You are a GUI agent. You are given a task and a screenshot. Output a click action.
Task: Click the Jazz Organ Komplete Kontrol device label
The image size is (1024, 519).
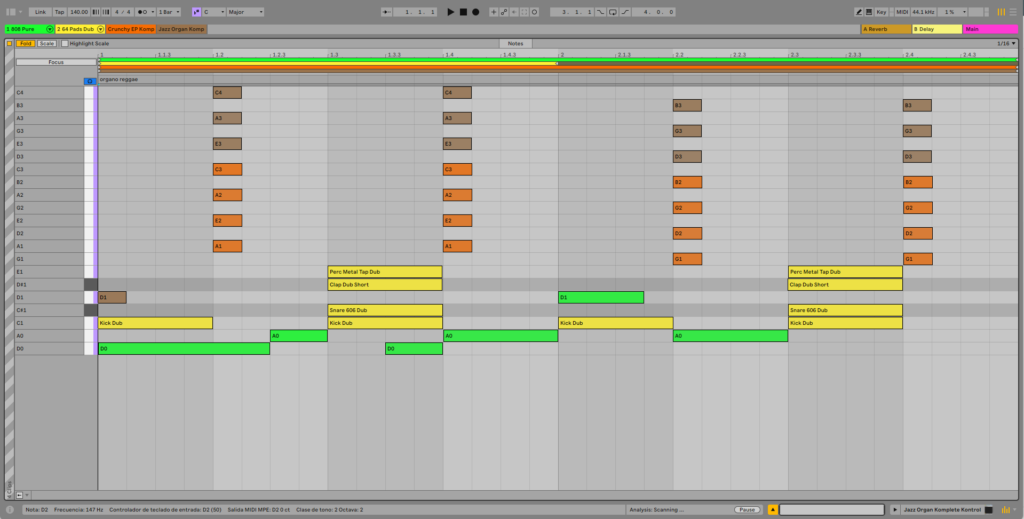click(942, 510)
